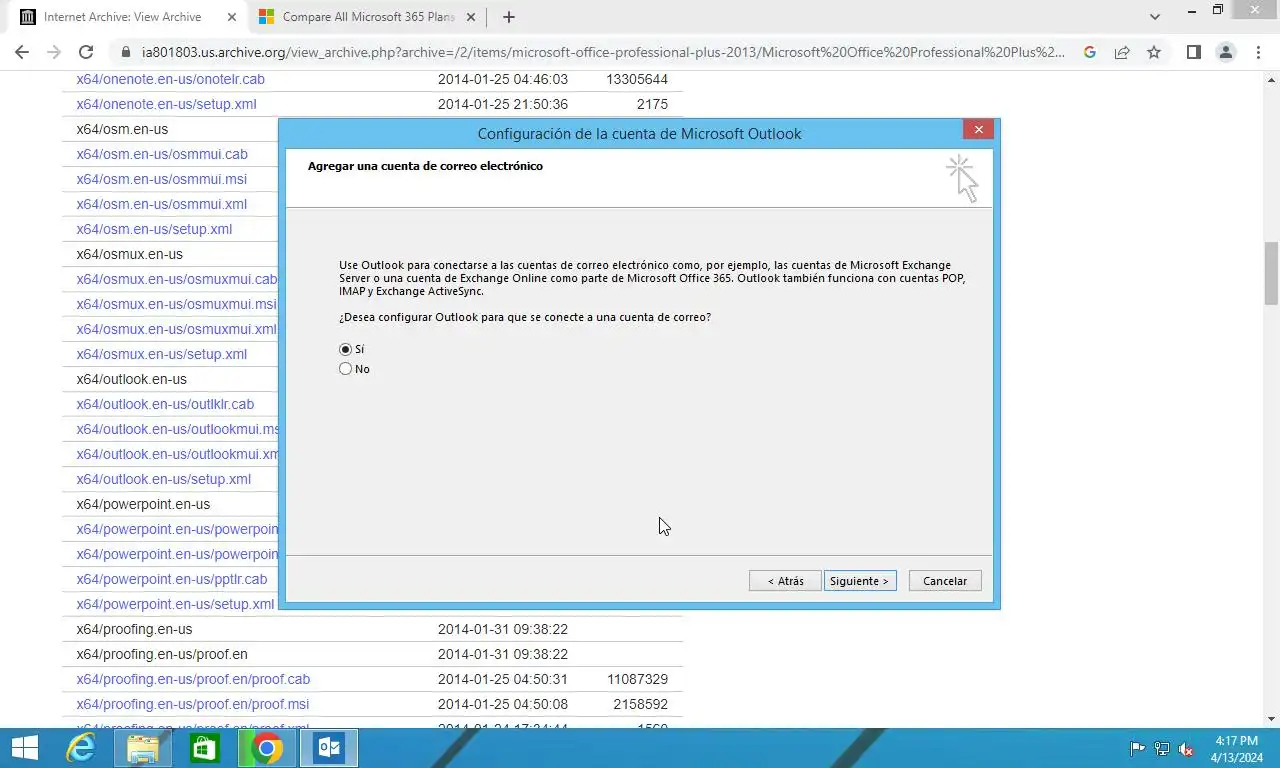1280x768 pixels.
Task: Click the x64/osmux.en-us folder row text
Action: coord(129,254)
